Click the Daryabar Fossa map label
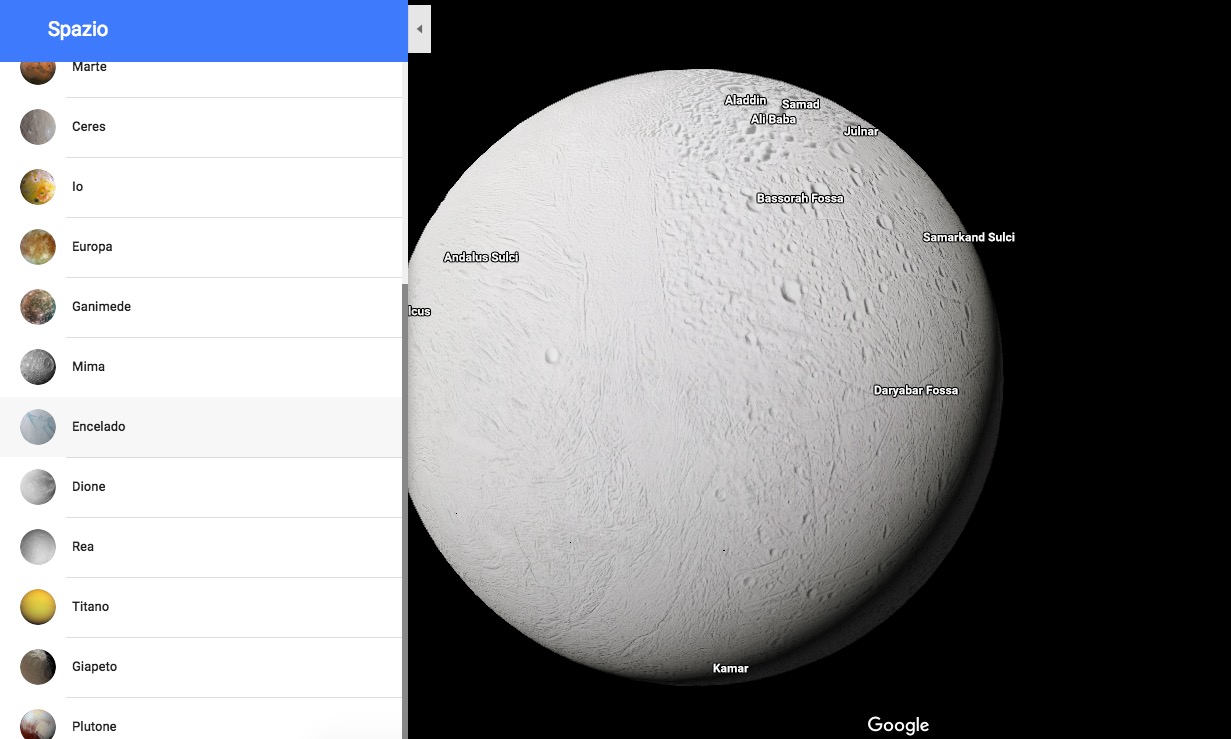This screenshot has height=739, width=1231. [x=915, y=390]
